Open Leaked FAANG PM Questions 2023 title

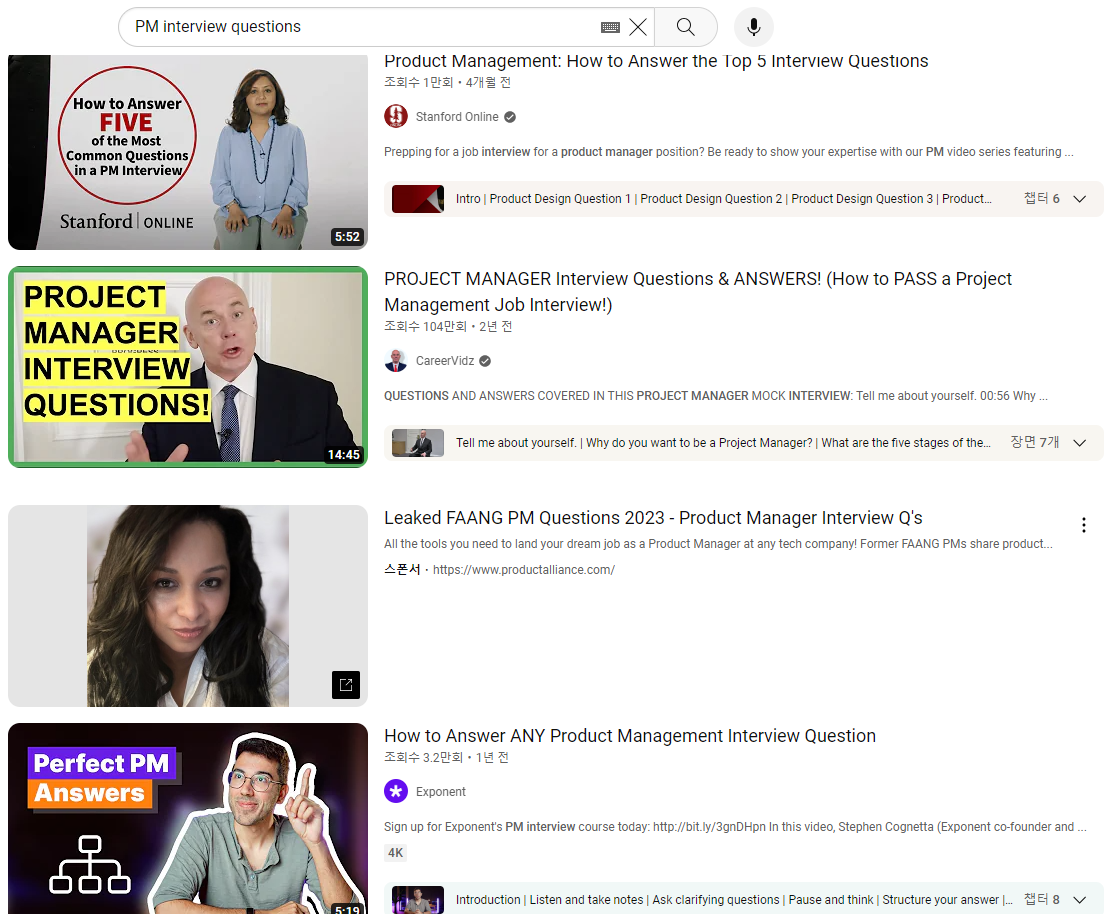[x=653, y=518]
